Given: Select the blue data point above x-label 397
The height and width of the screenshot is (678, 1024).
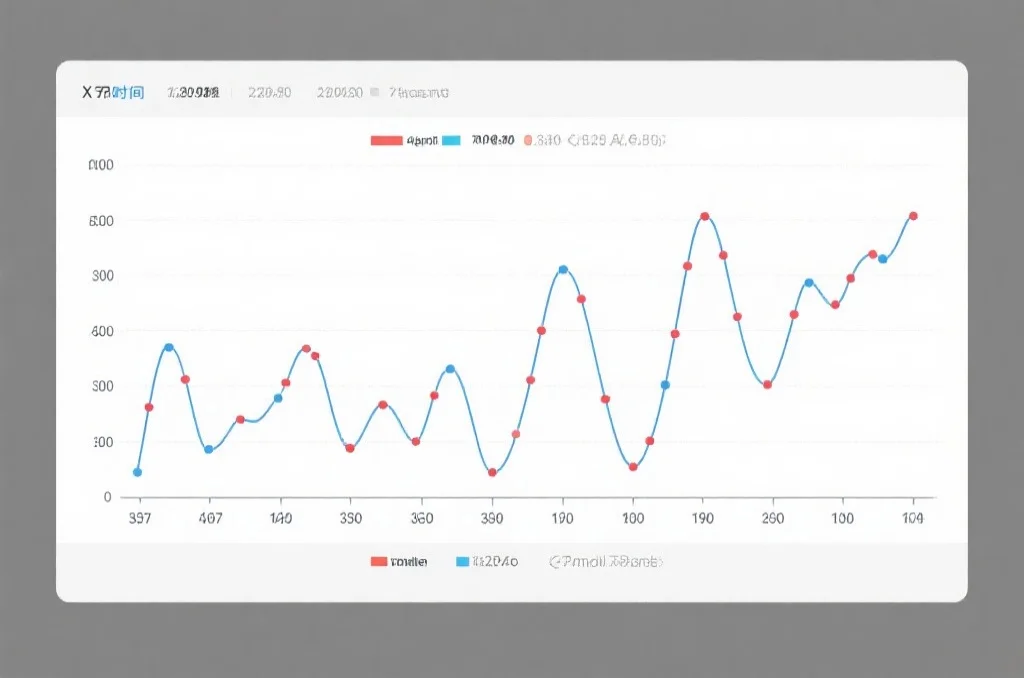Looking at the screenshot, I should coord(137,472).
